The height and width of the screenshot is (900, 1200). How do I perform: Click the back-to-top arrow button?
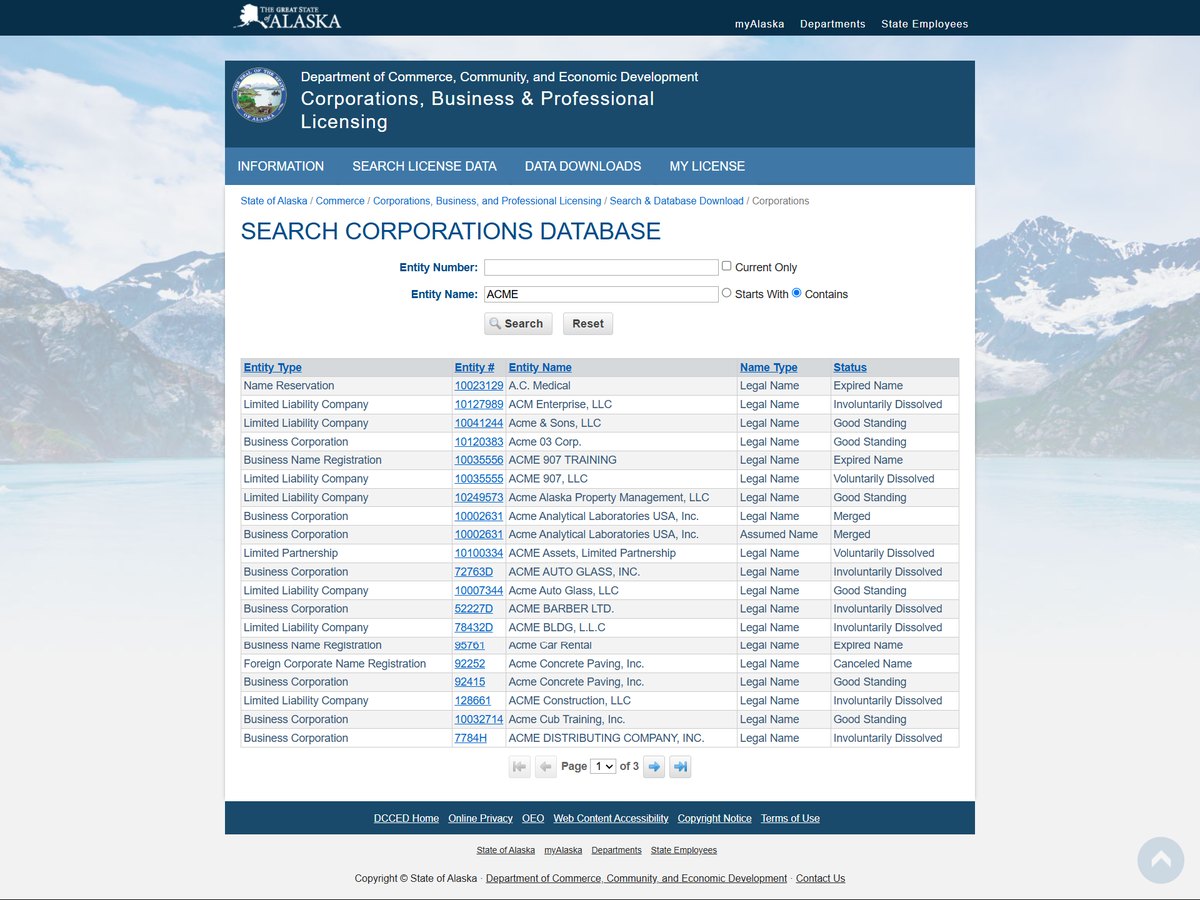1161,860
